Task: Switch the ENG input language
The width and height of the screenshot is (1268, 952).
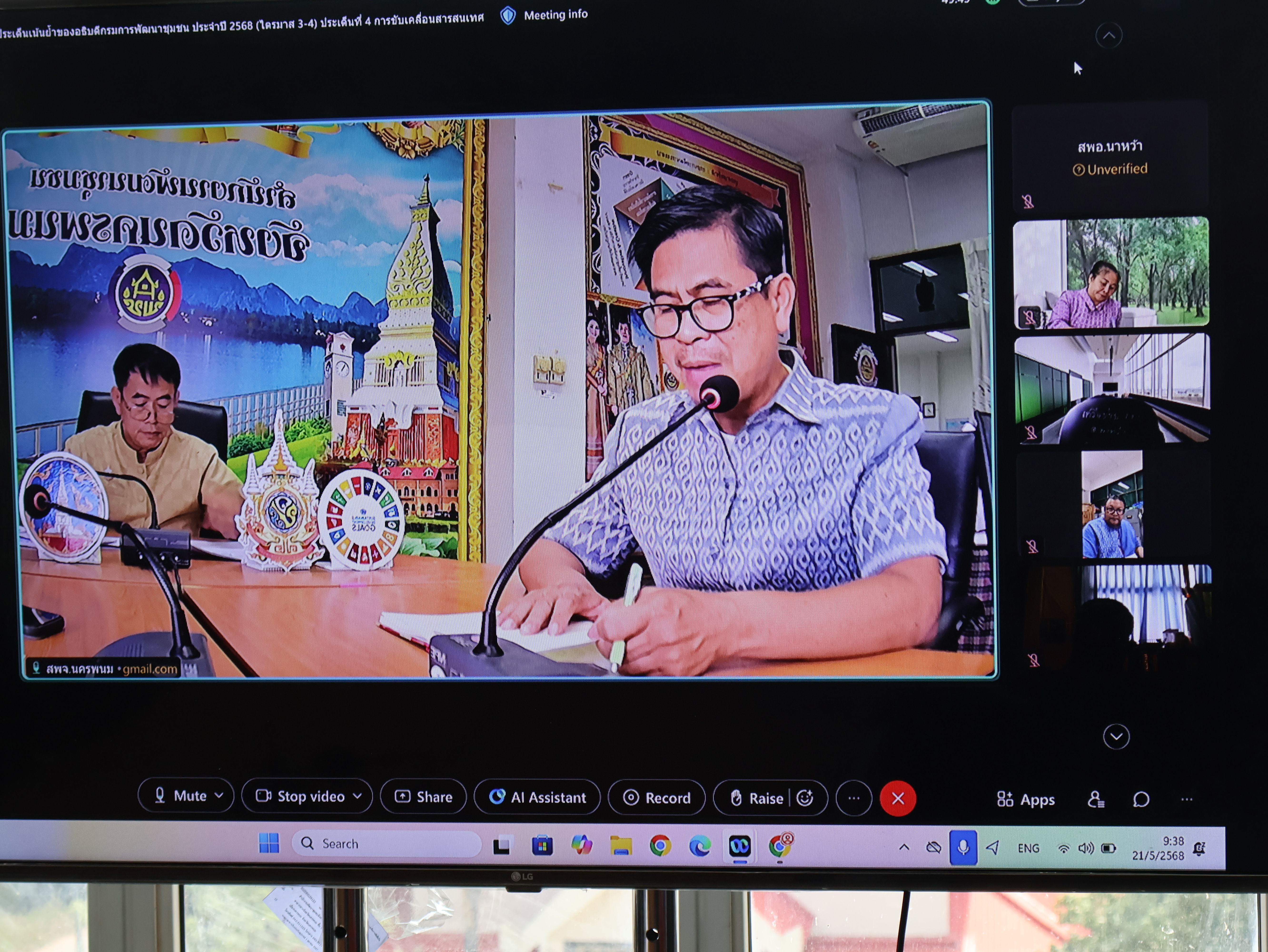Action: (x=1028, y=848)
